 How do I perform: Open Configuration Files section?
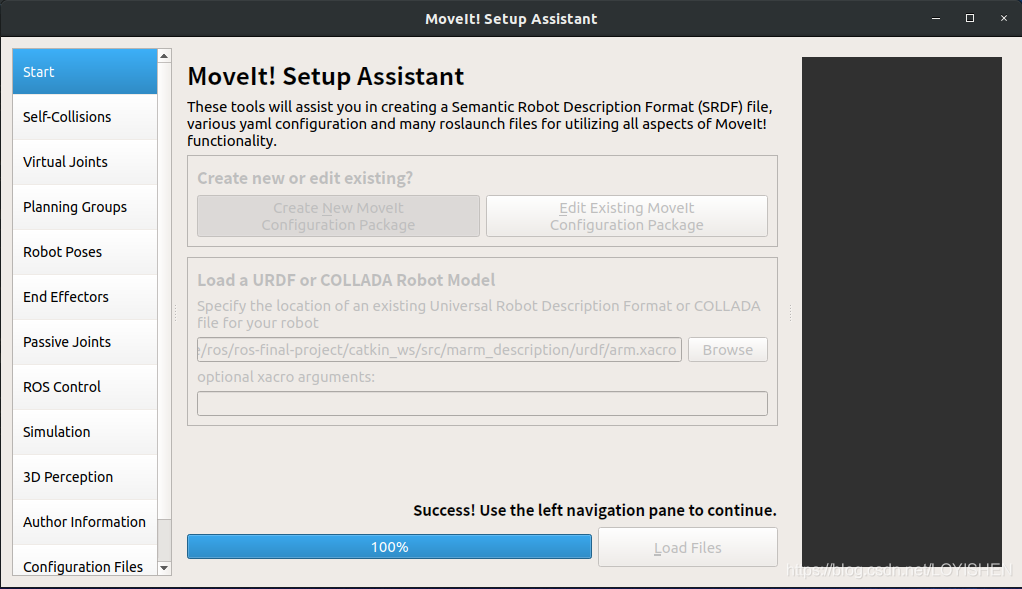85,566
